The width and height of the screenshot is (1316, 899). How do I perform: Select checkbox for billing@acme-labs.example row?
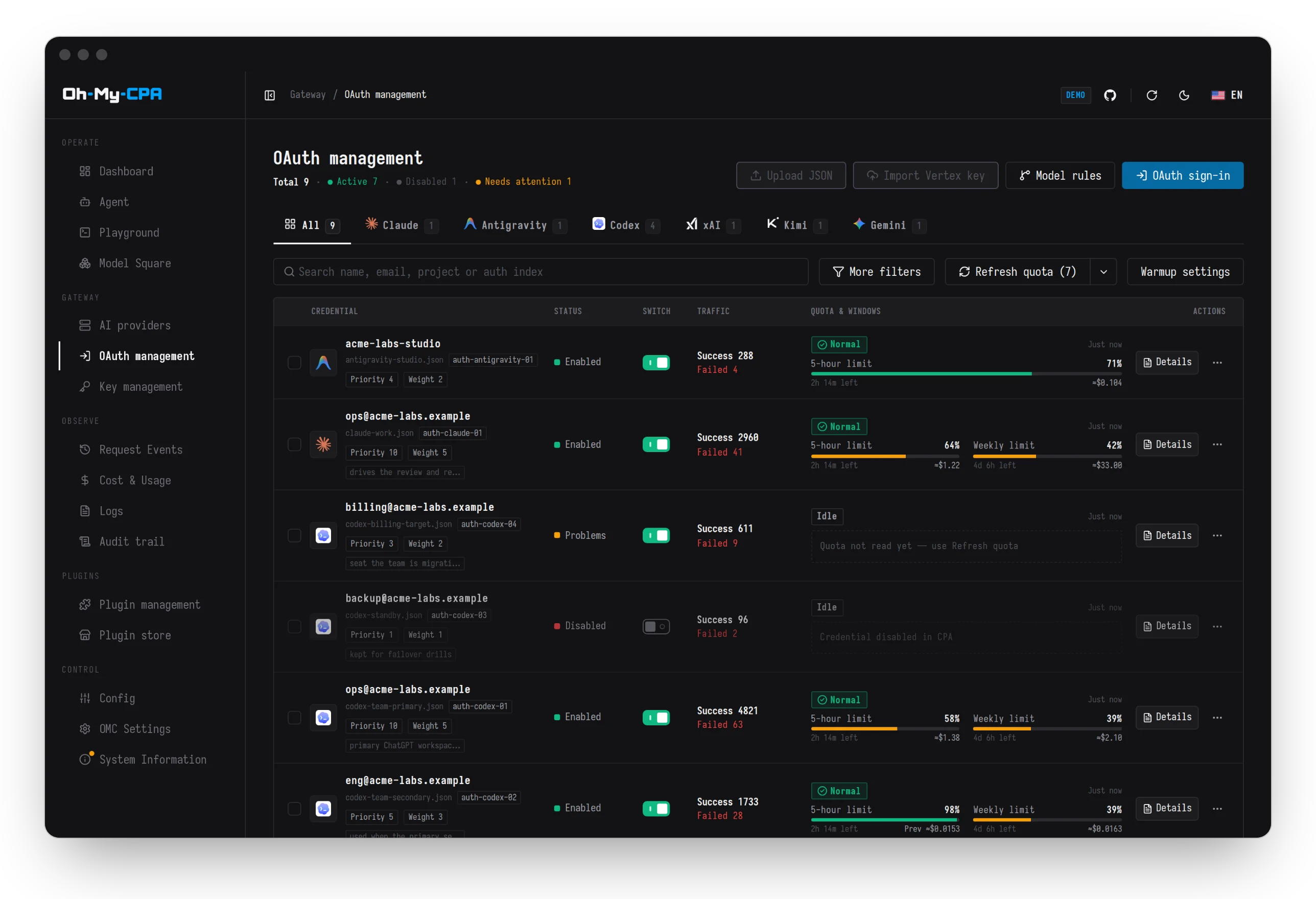pos(294,535)
